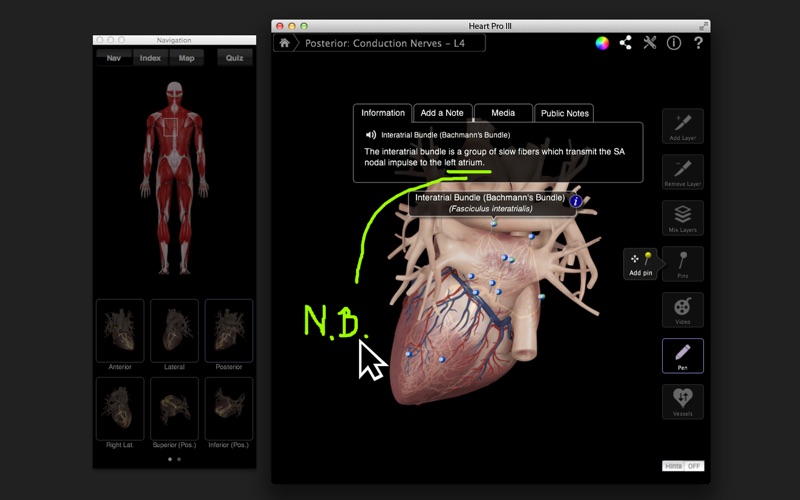The height and width of the screenshot is (500, 800).
Task: Select the Pins tool
Action: [683, 264]
